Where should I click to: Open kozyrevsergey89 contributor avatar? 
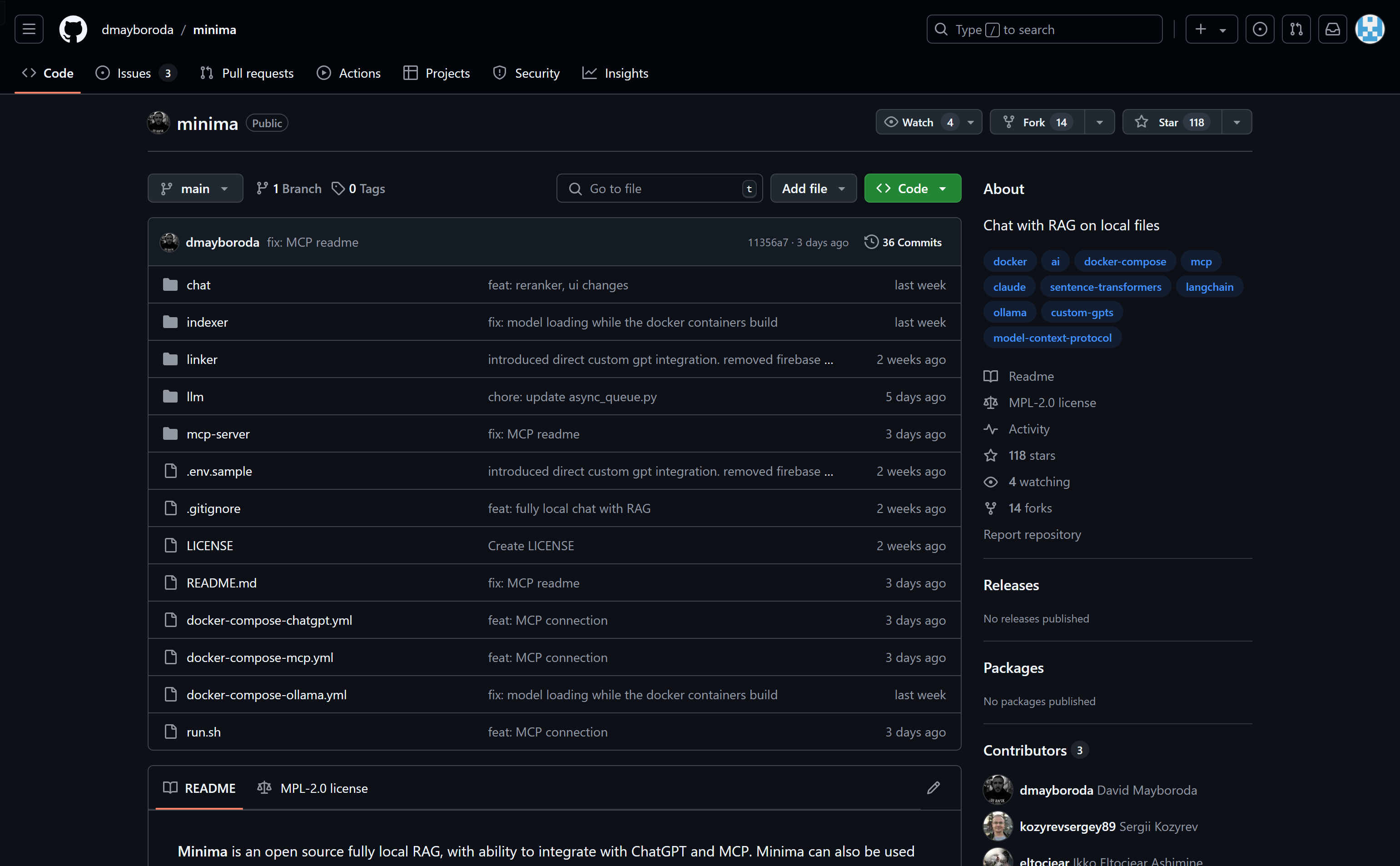tap(998, 826)
